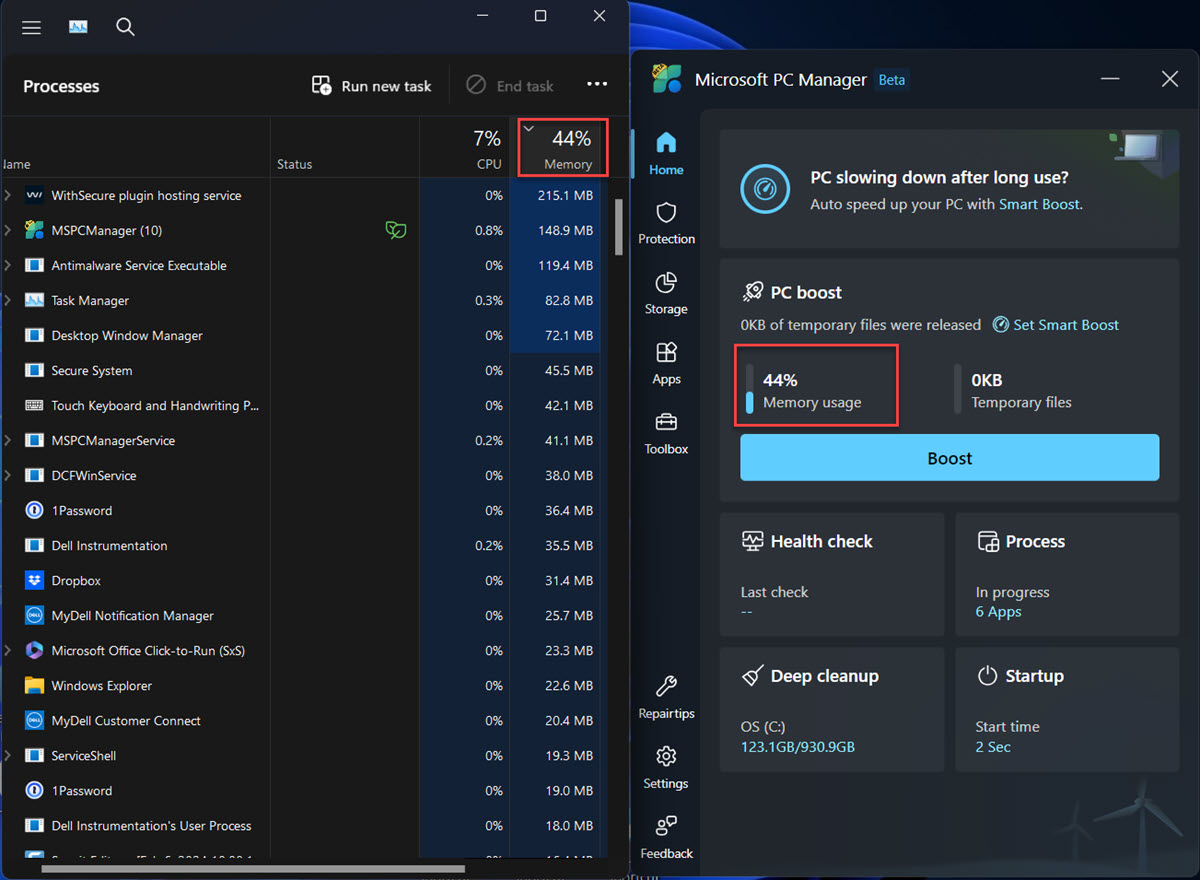Open Storage section in PC Manager
The width and height of the screenshot is (1200, 880).
pos(666,293)
